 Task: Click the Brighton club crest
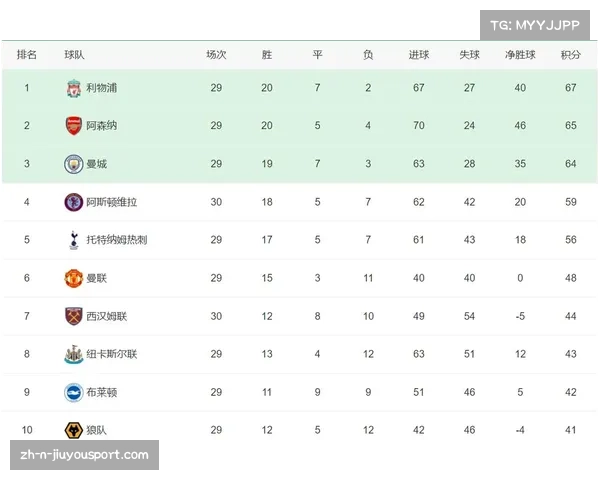pyautogui.click(x=73, y=392)
